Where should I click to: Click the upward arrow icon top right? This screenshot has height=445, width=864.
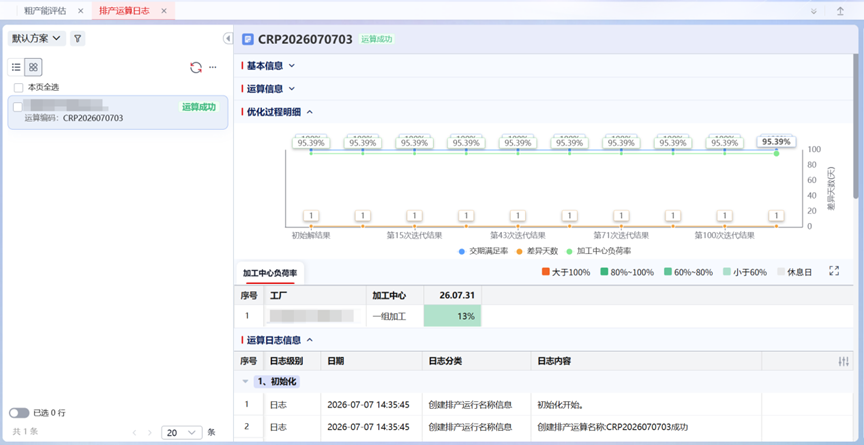tap(840, 11)
